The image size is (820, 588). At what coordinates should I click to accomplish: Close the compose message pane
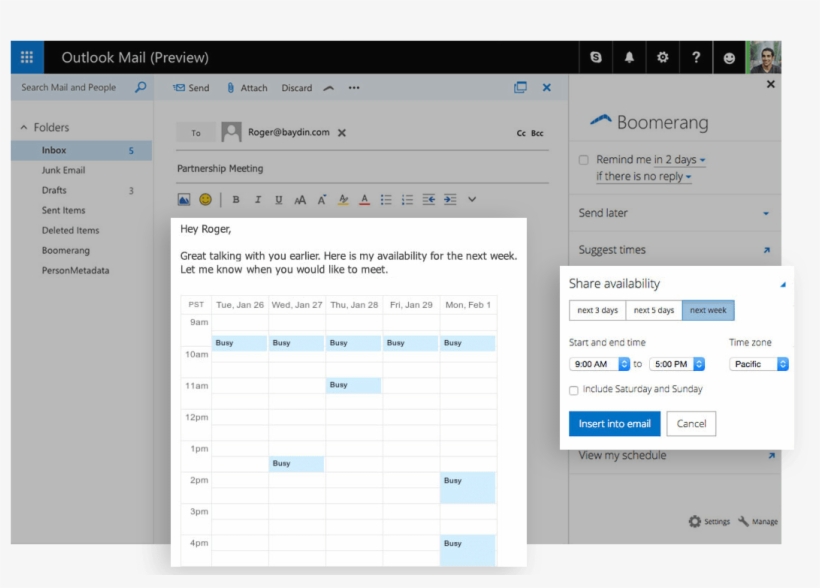click(546, 87)
